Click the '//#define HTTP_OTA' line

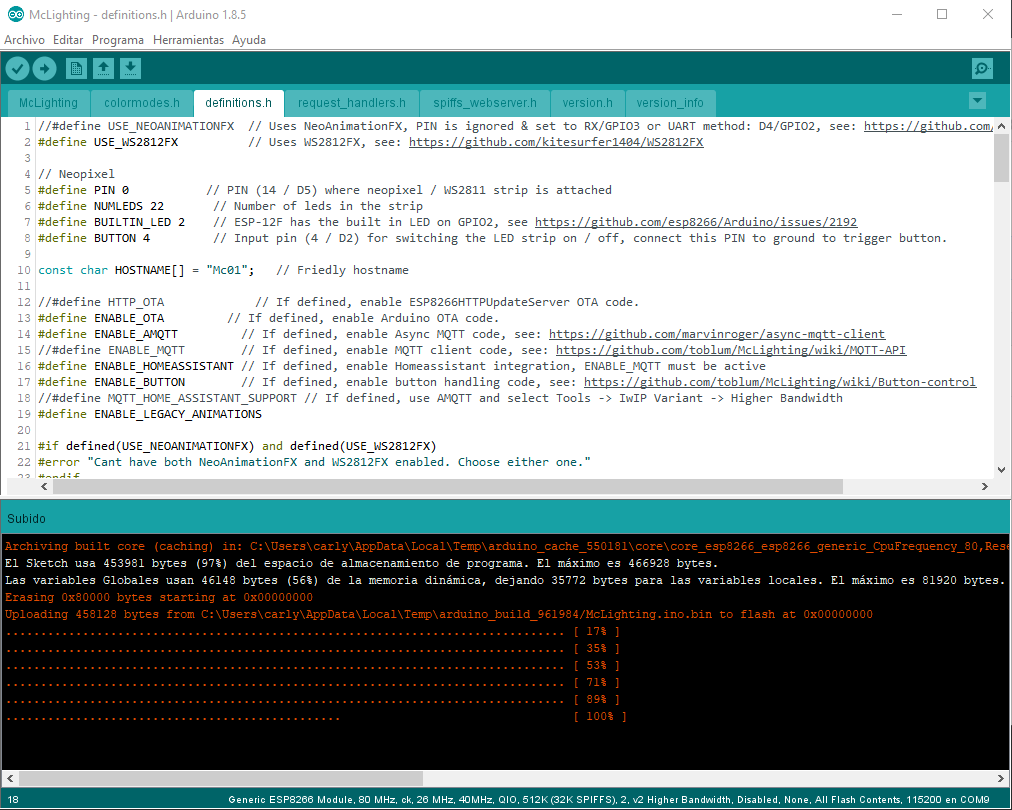pos(338,302)
